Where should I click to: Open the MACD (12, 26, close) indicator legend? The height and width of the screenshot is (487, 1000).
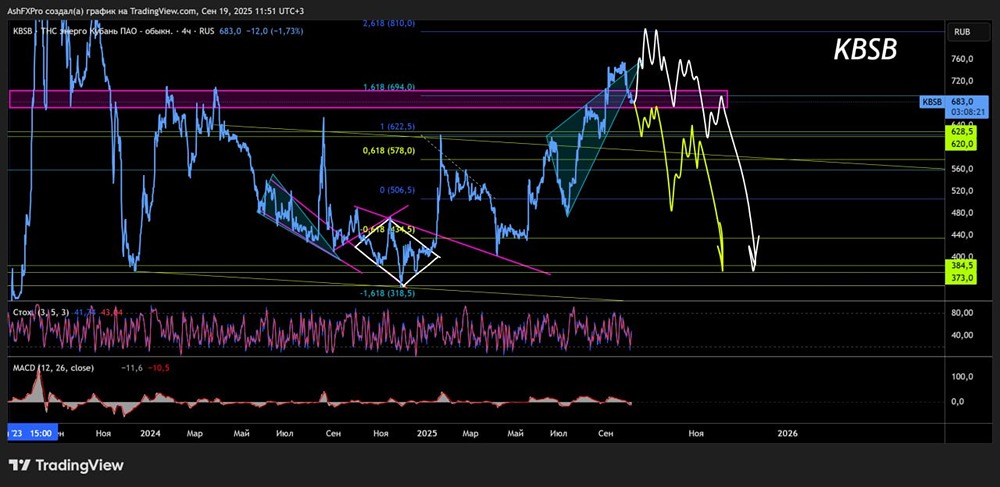[54, 368]
